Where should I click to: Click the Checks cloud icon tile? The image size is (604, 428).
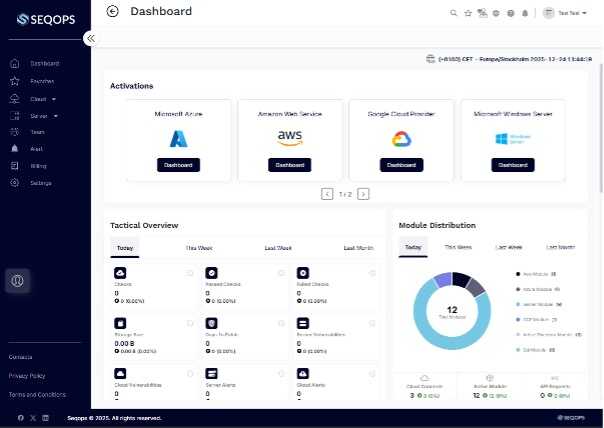tap(120, 273)
